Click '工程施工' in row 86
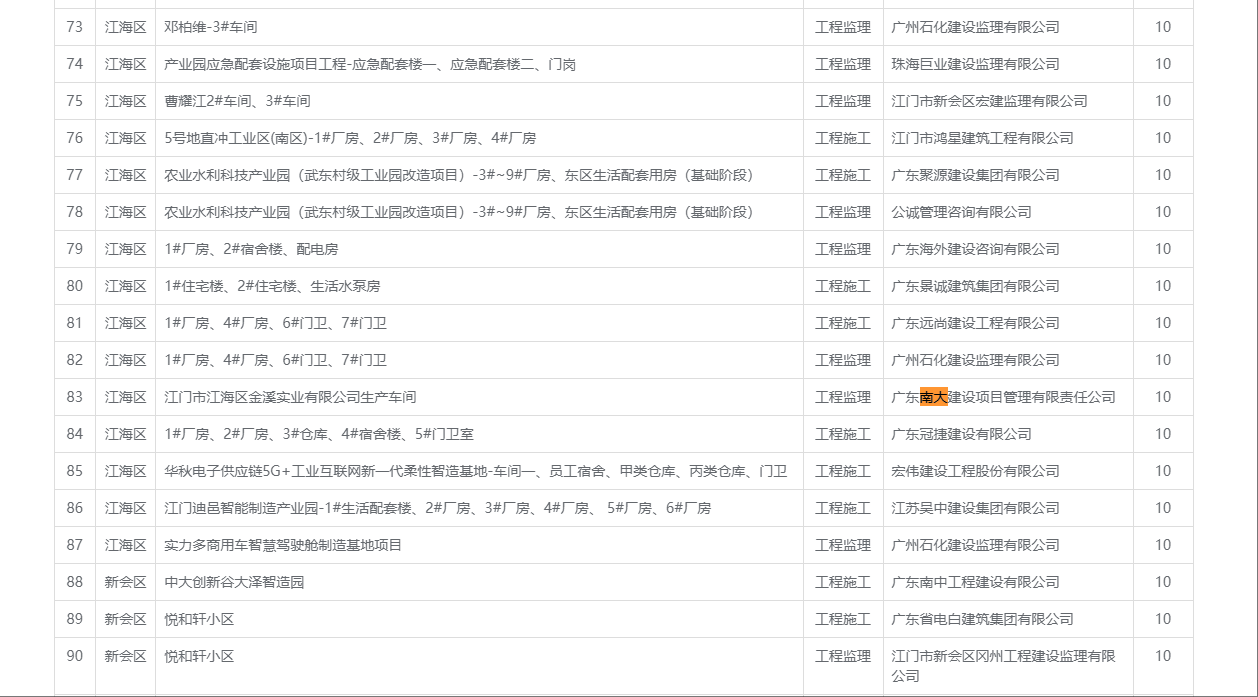This screenshot has width=1258, height=697. pyautogui.click(x=843, y=508)
